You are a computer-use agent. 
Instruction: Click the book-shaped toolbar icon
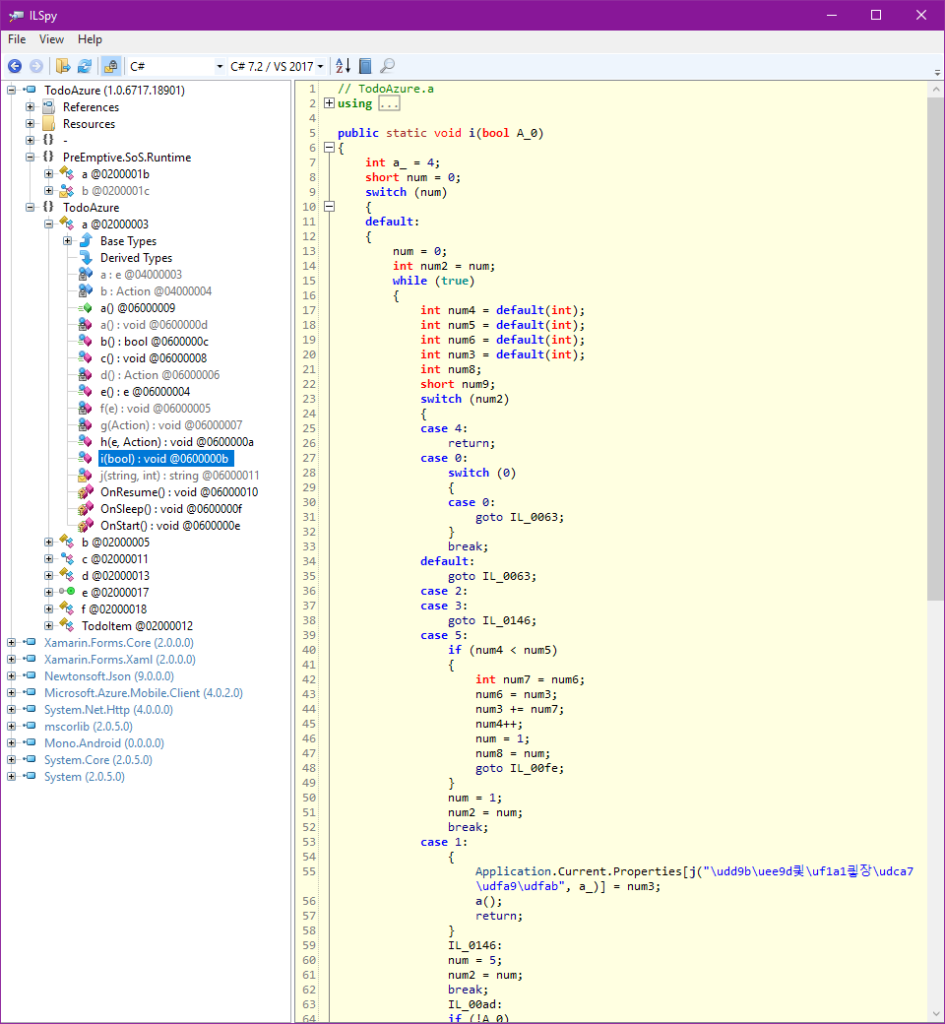pos(365,66)
